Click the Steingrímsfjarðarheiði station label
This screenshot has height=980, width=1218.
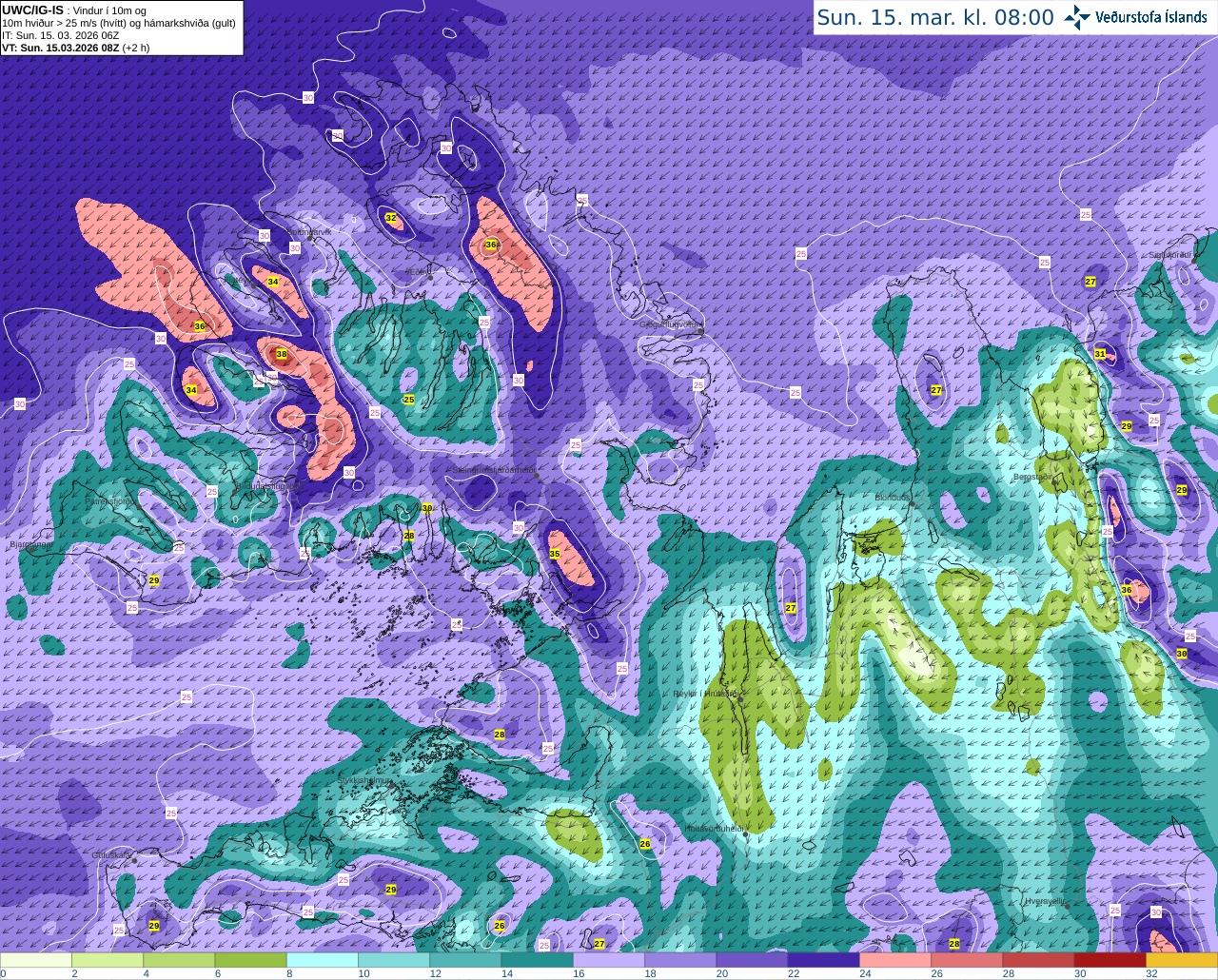pos(494,469)
